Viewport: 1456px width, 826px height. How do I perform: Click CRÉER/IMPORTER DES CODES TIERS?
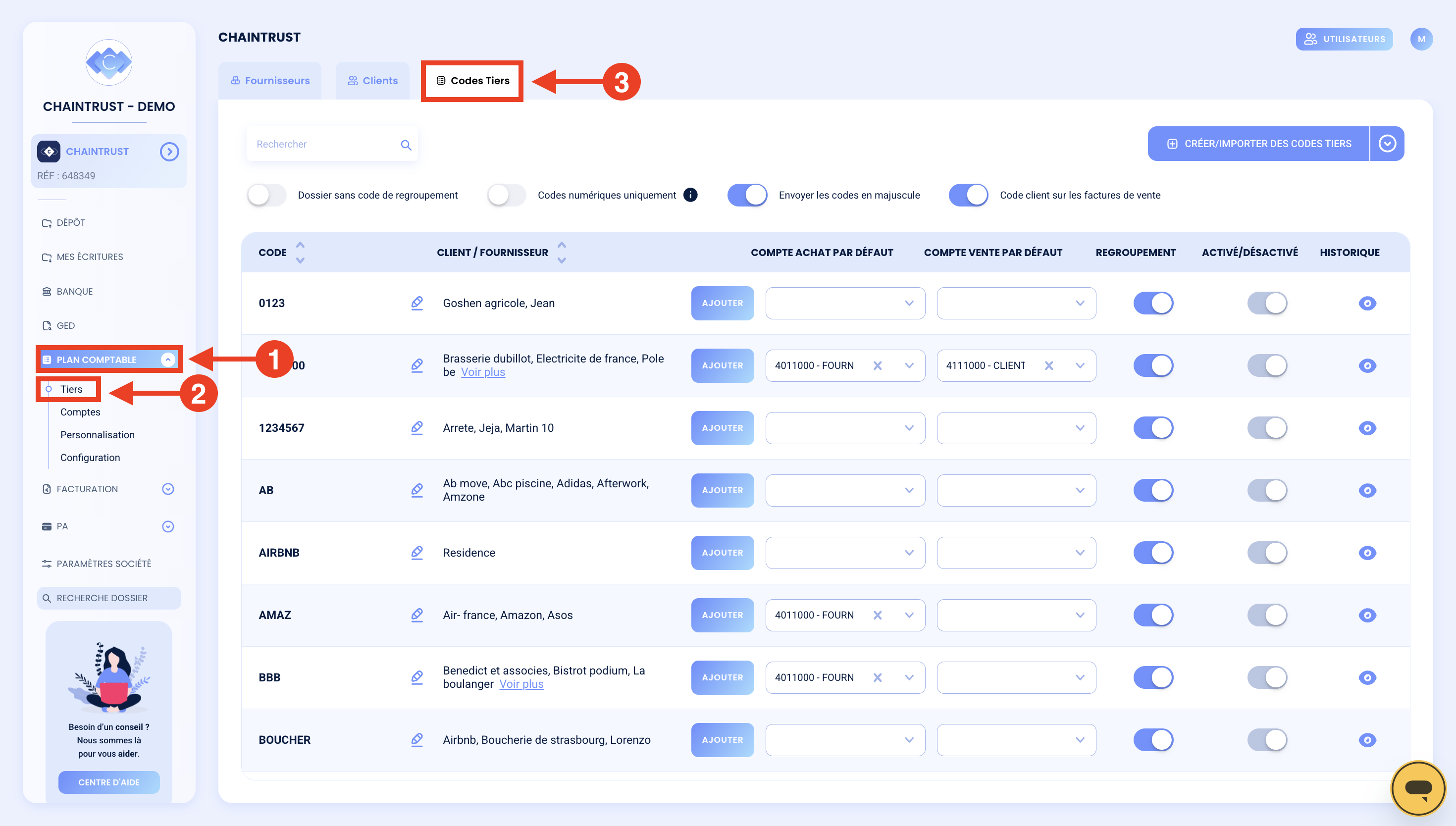[x=1258, y=144]
